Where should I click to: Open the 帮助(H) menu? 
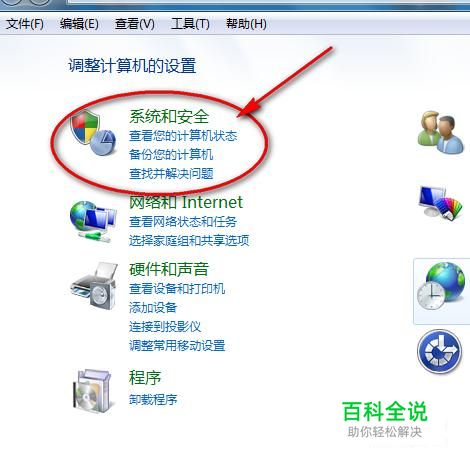tap(246, 24)
